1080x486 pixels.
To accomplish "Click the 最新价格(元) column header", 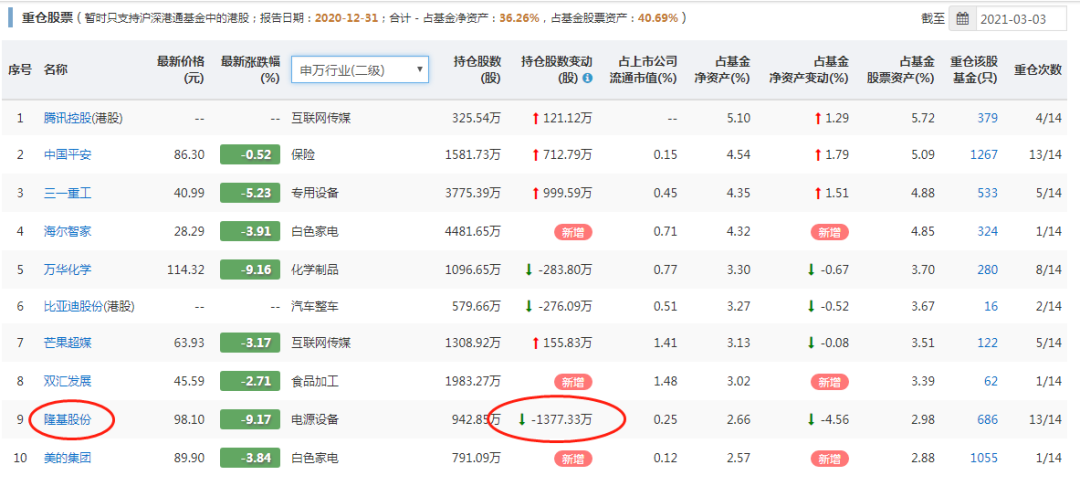I will tap(181, 70).
